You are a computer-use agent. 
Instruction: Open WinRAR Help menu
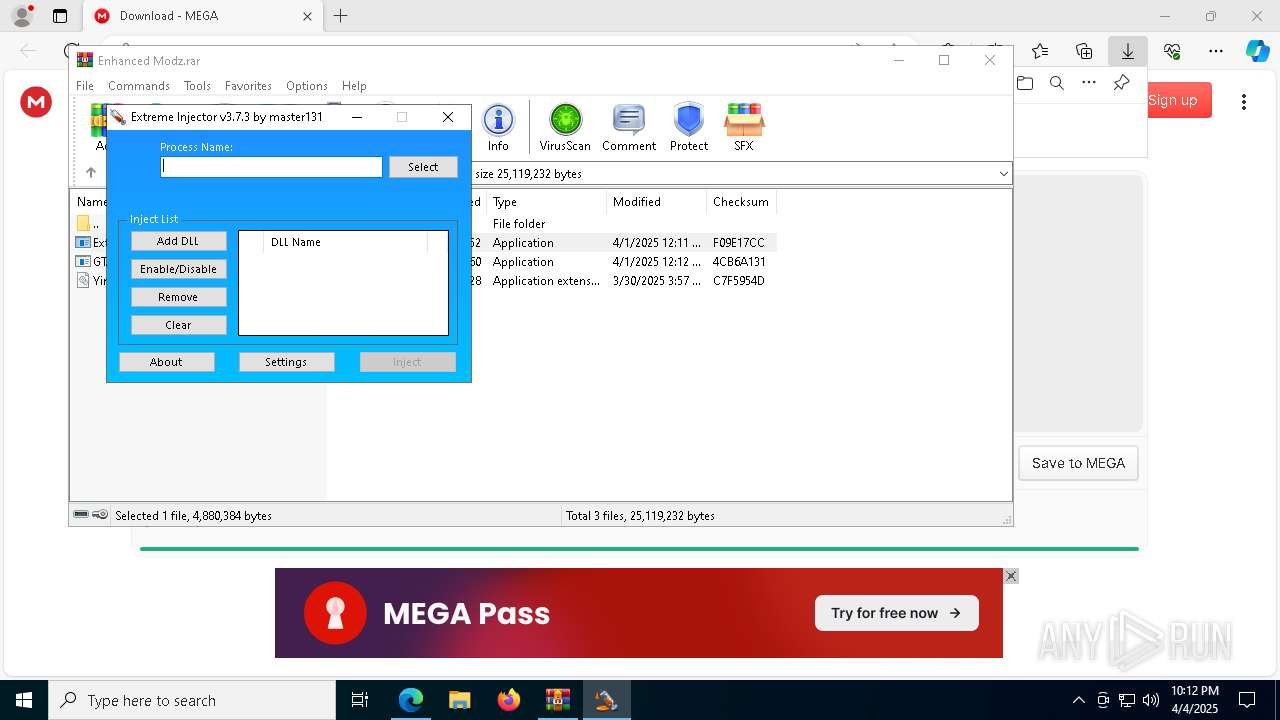(354, 86)
